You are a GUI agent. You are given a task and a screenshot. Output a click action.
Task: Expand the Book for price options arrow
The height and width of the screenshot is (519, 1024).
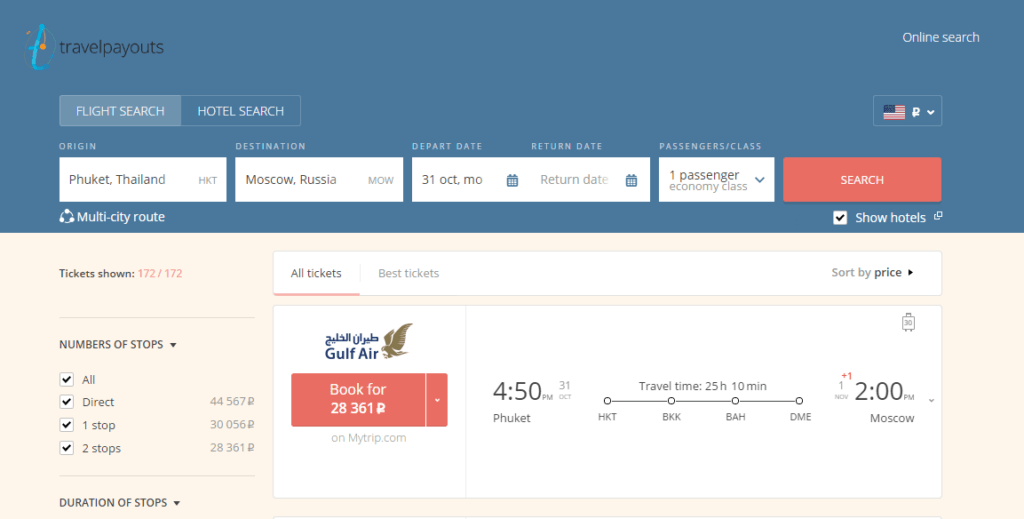click(437, 399)
